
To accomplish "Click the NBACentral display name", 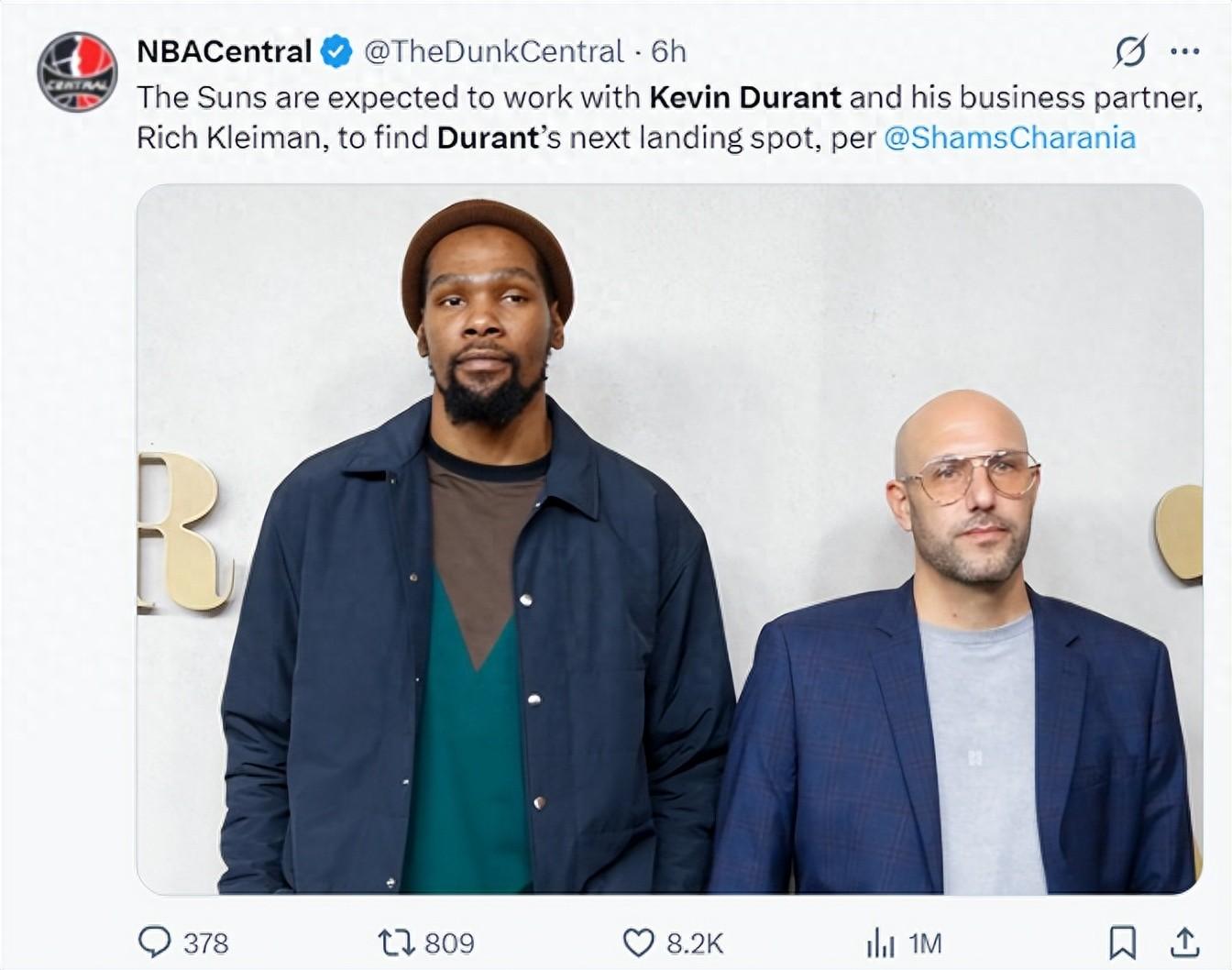I will [x=225, y=51].
